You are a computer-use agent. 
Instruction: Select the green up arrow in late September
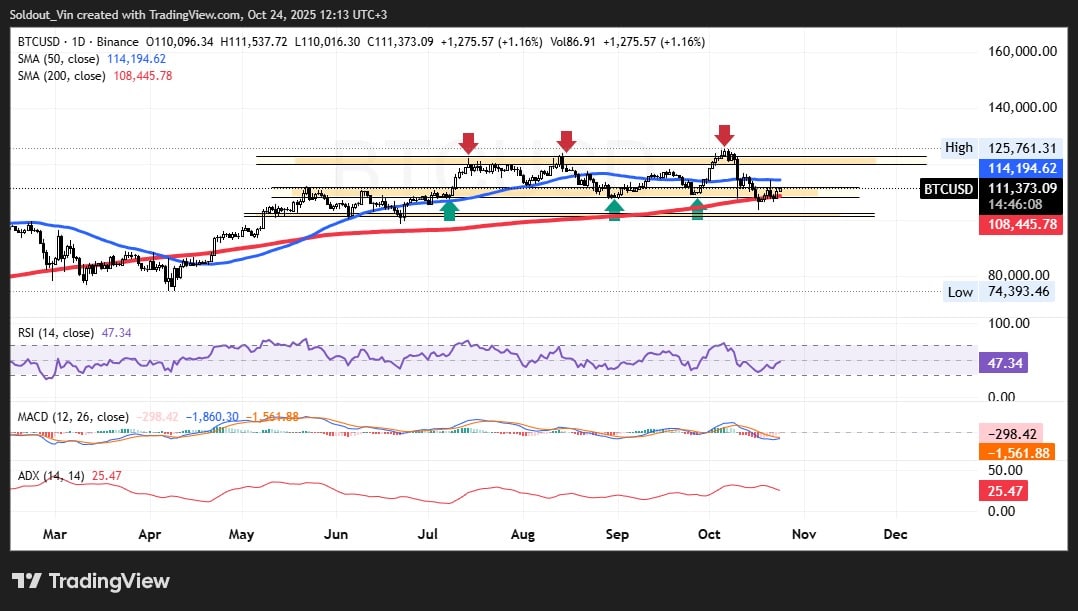(x=697, y=209)
